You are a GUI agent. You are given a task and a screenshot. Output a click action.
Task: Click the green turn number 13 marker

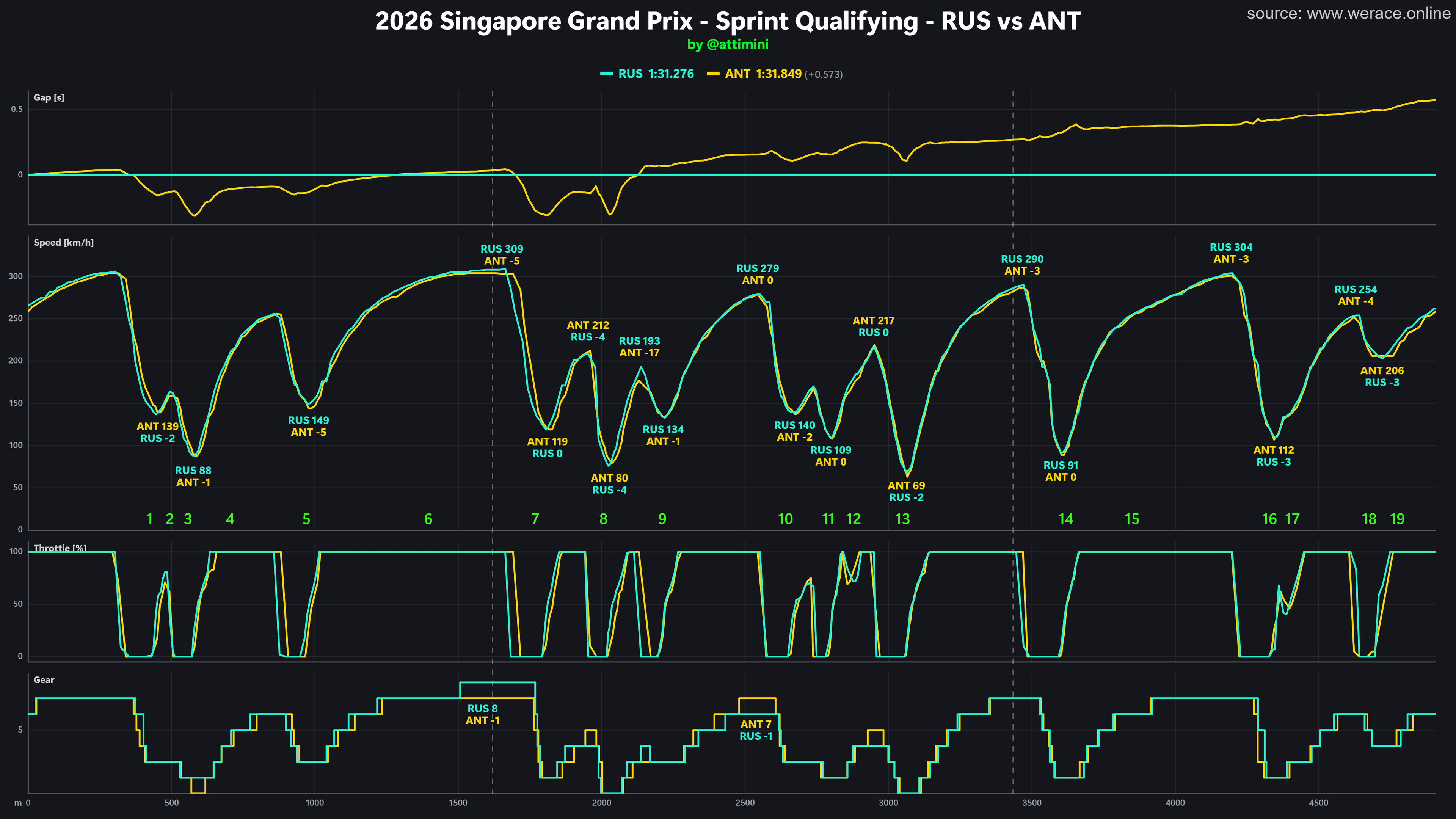(x=903, y=519)
